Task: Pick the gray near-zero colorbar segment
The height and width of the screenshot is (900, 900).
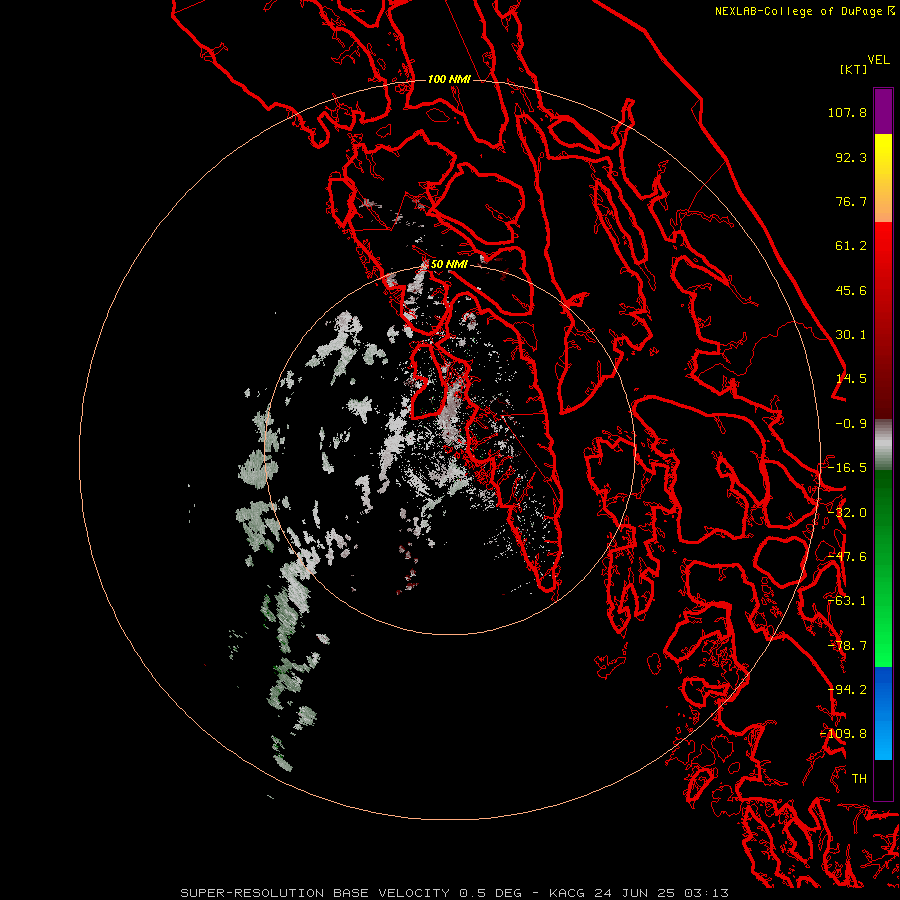Action: (x=883, y=444)
